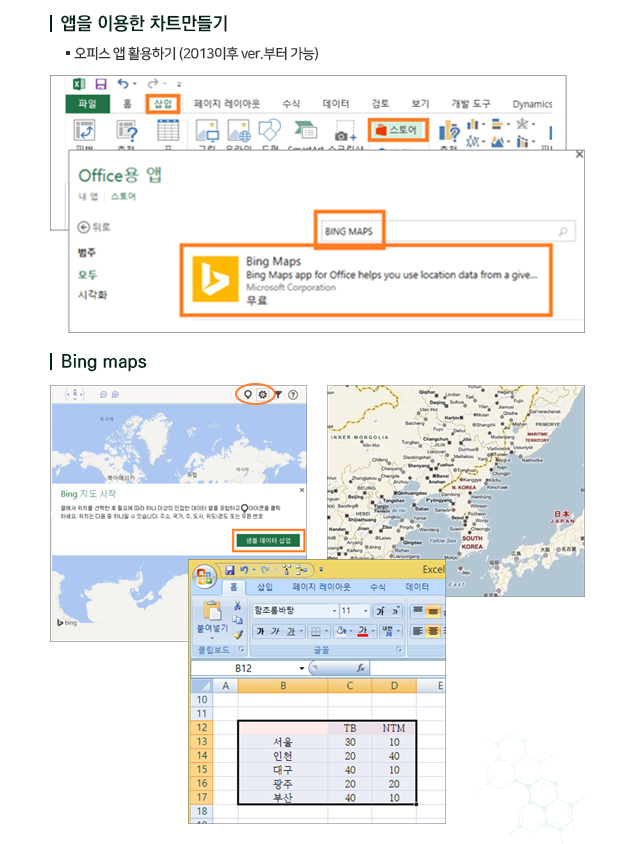Click the location pin icon in Bing Maps
This screenshot has height=844, width=635.
click(x=248, y=395)
